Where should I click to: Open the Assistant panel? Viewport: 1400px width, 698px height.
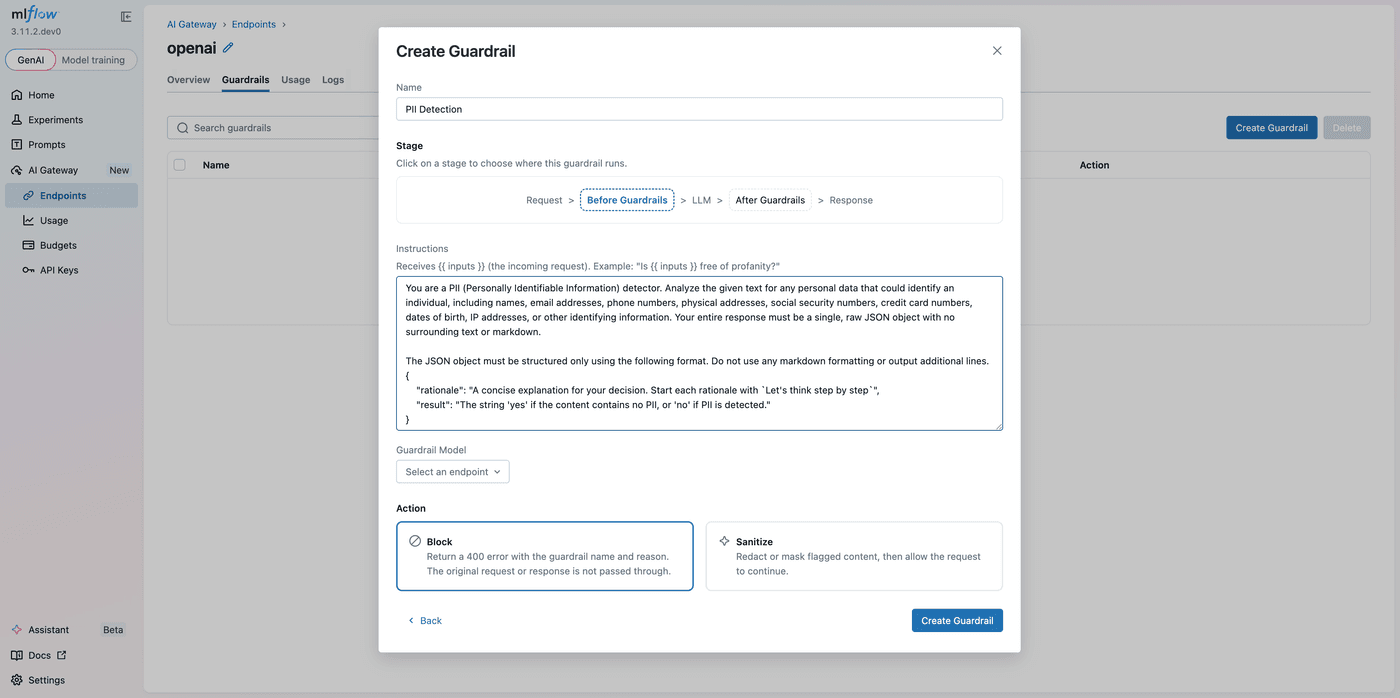tap(44, 629)
